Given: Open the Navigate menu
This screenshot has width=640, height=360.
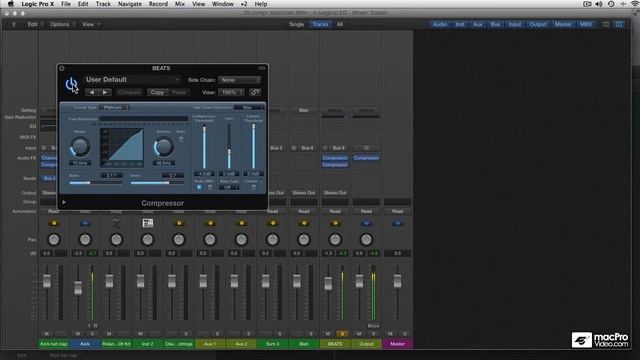Looking at the screenshot, I should coord(130,4).
